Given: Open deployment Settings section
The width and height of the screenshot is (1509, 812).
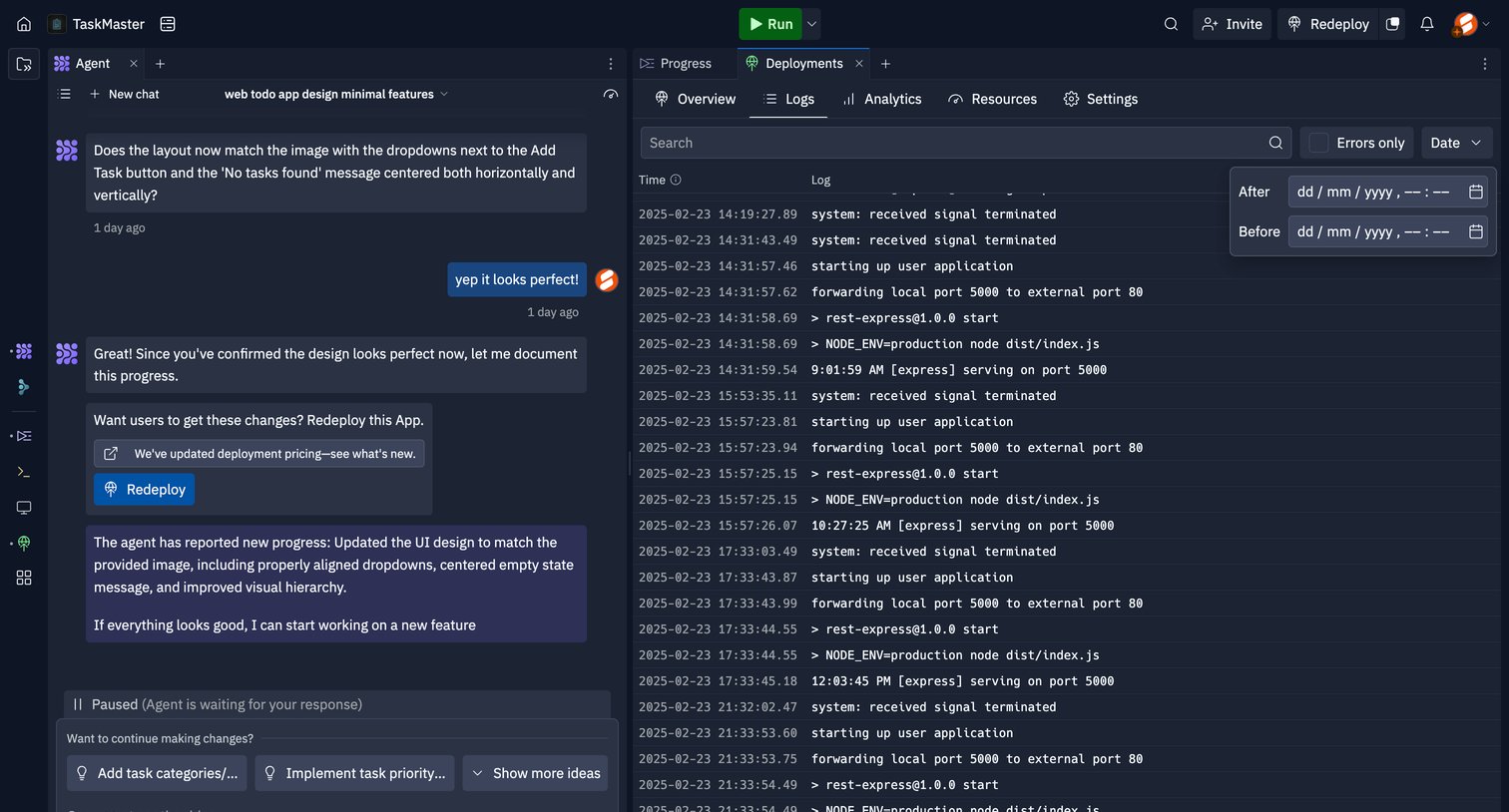Looking at the screenshot, I should [1100, 99].
